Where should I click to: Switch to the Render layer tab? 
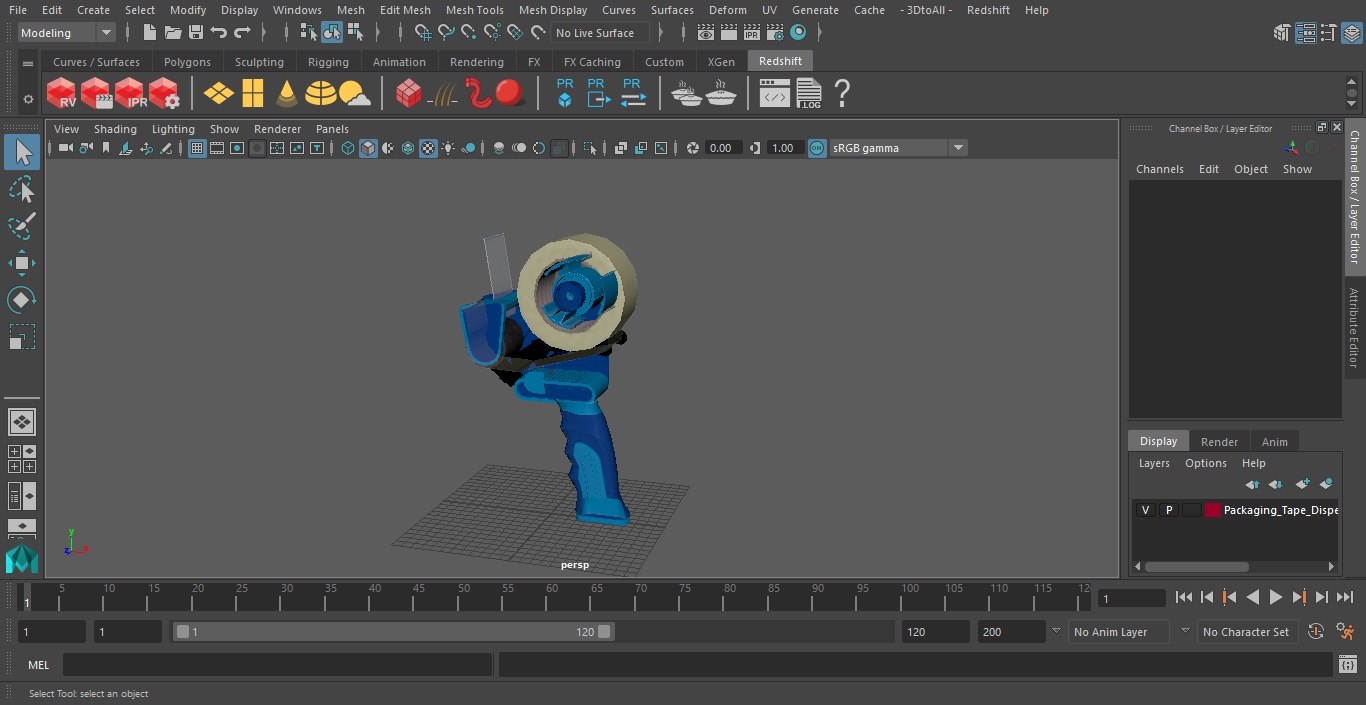tap(1219, 442)
